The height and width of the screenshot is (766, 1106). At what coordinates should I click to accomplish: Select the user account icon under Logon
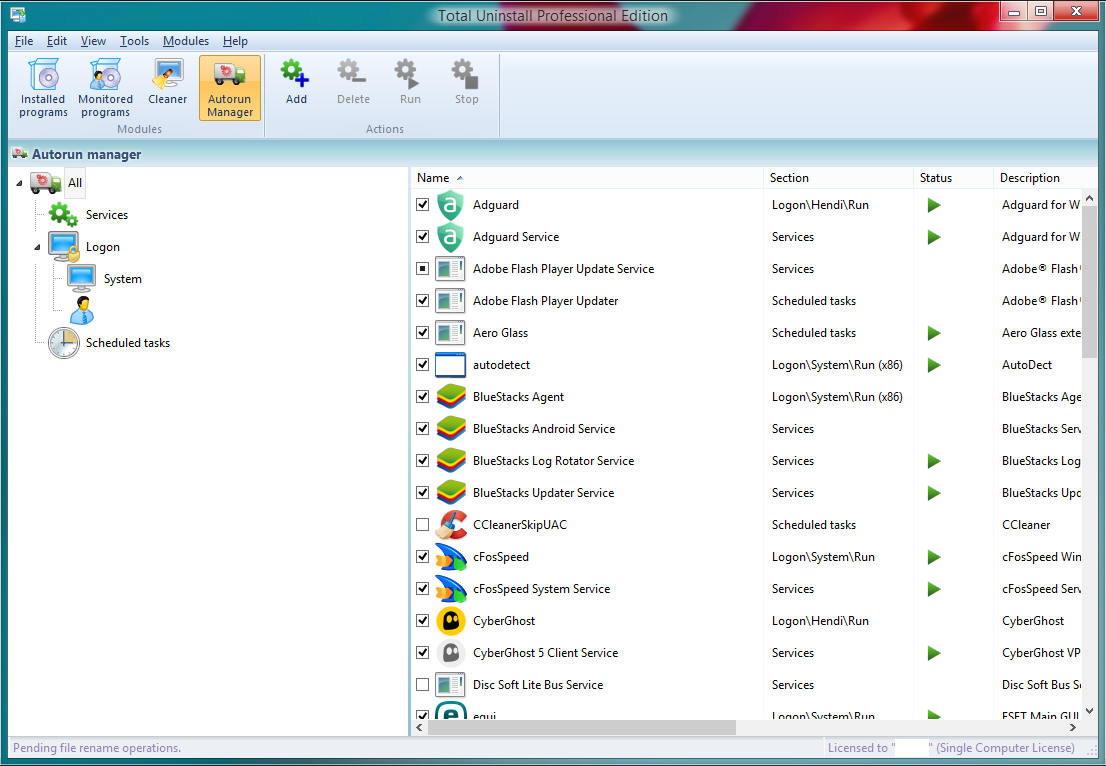point(82,310)
